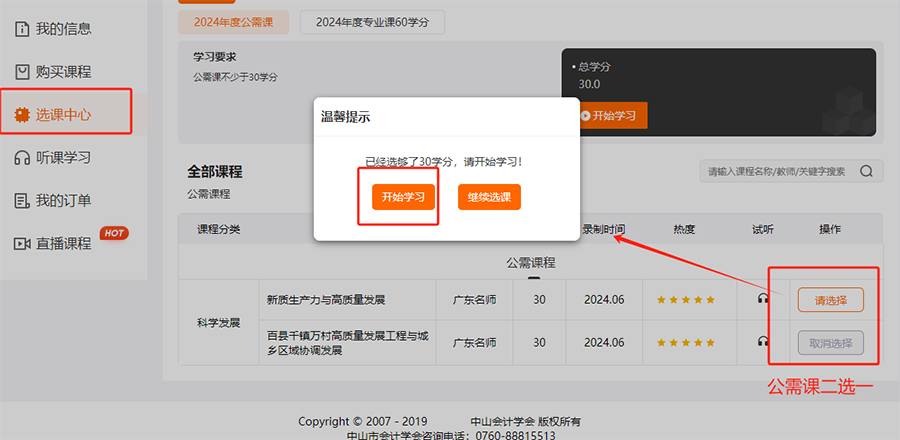Click the 听课学习 headphone icon in sidebar
Image resolution: width=900 pixels, height=440 pixels.
coord(21,158)
